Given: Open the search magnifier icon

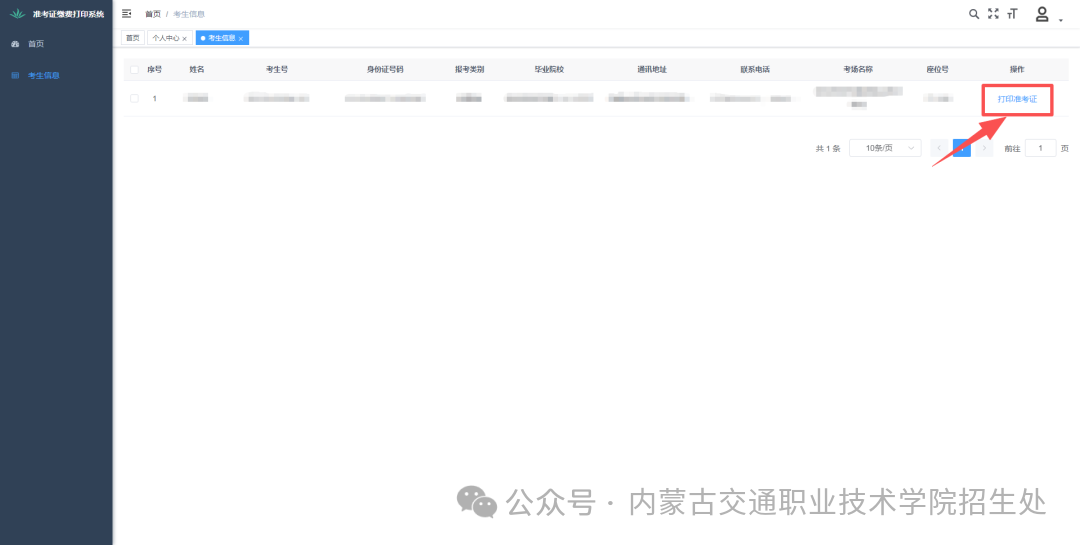Looking at the screenshot, I should pyautogui.click(x=974, y=14).
